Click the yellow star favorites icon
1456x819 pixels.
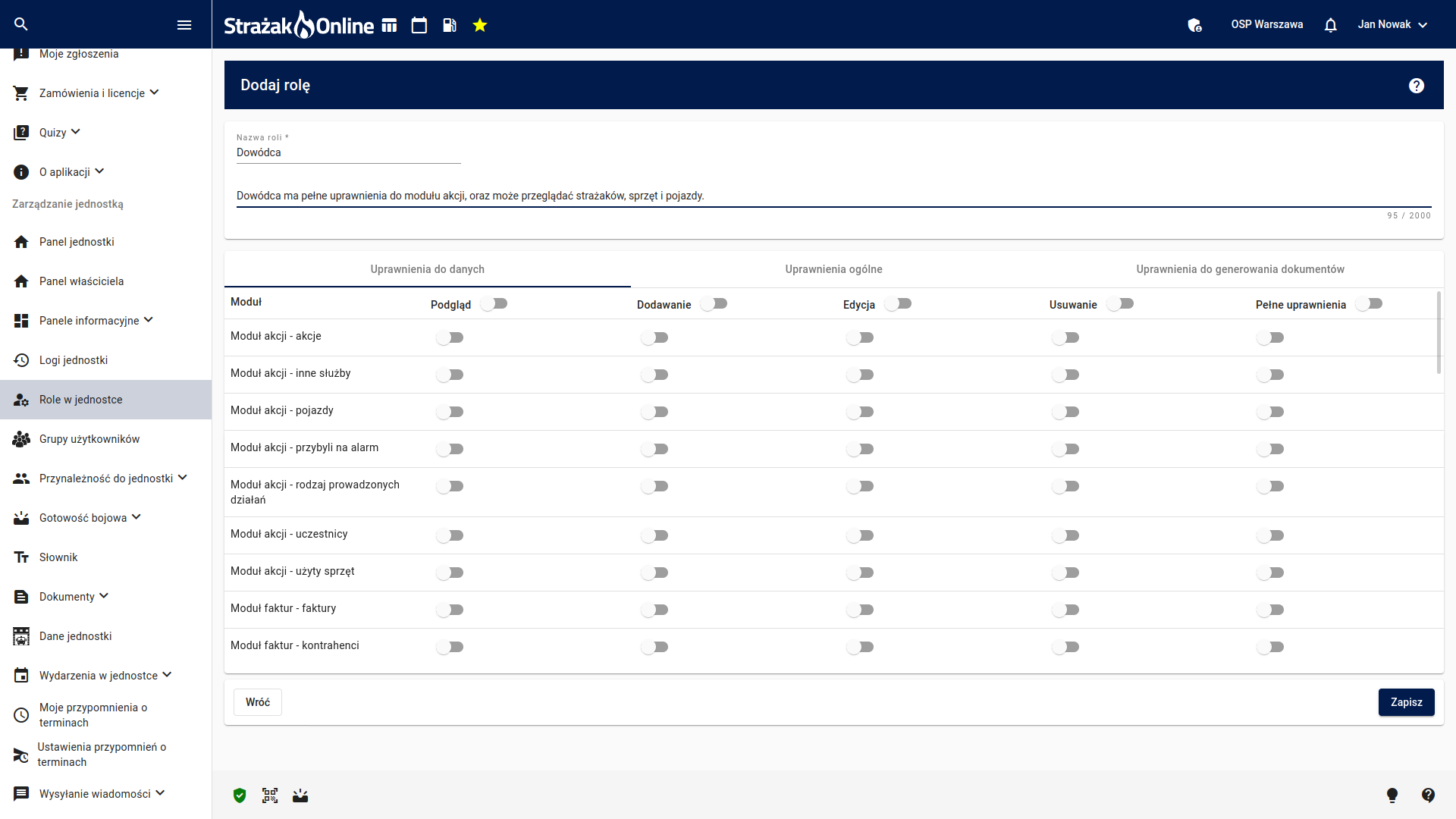pyautogui.click(x=480, y=25)
